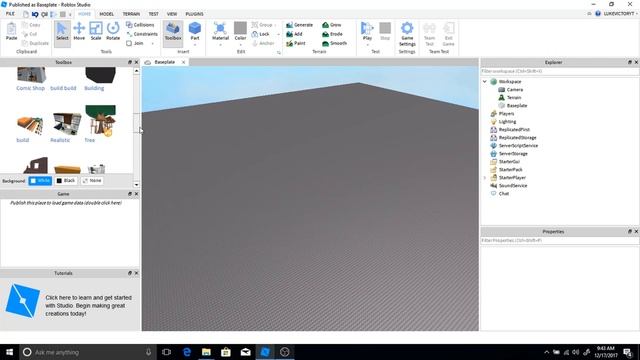The image size is (640, 360).
Task: Click the Smooth terrain tool
Action: (334, 43)
